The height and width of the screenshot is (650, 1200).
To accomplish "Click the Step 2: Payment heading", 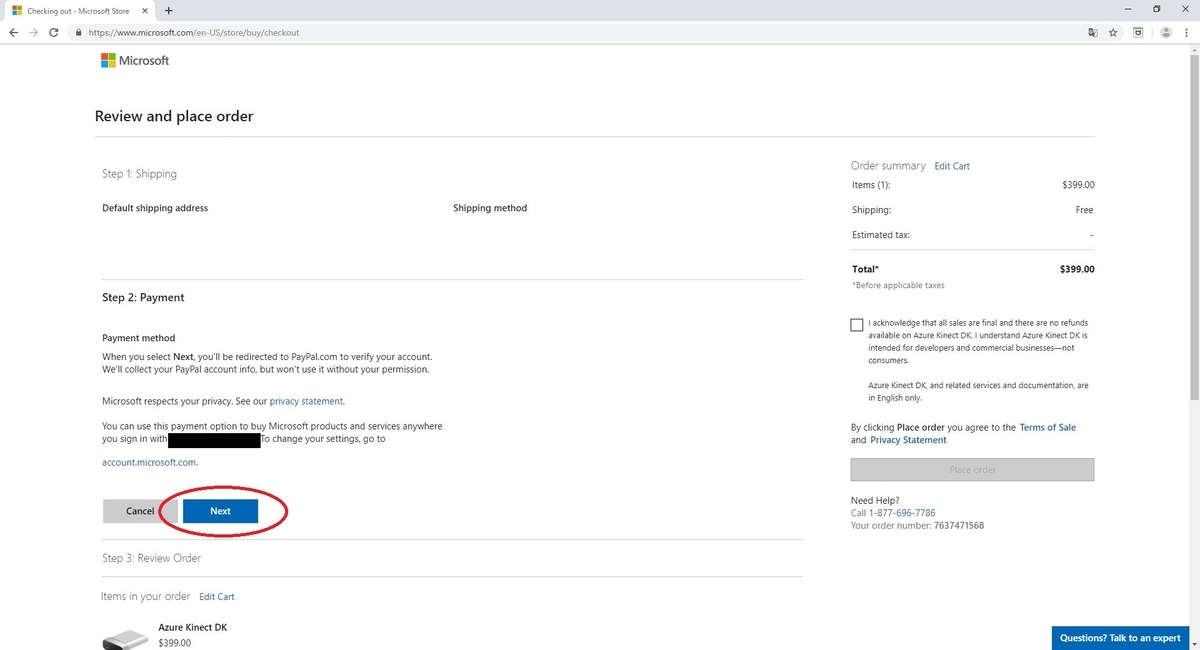I will tap(143, 298).
